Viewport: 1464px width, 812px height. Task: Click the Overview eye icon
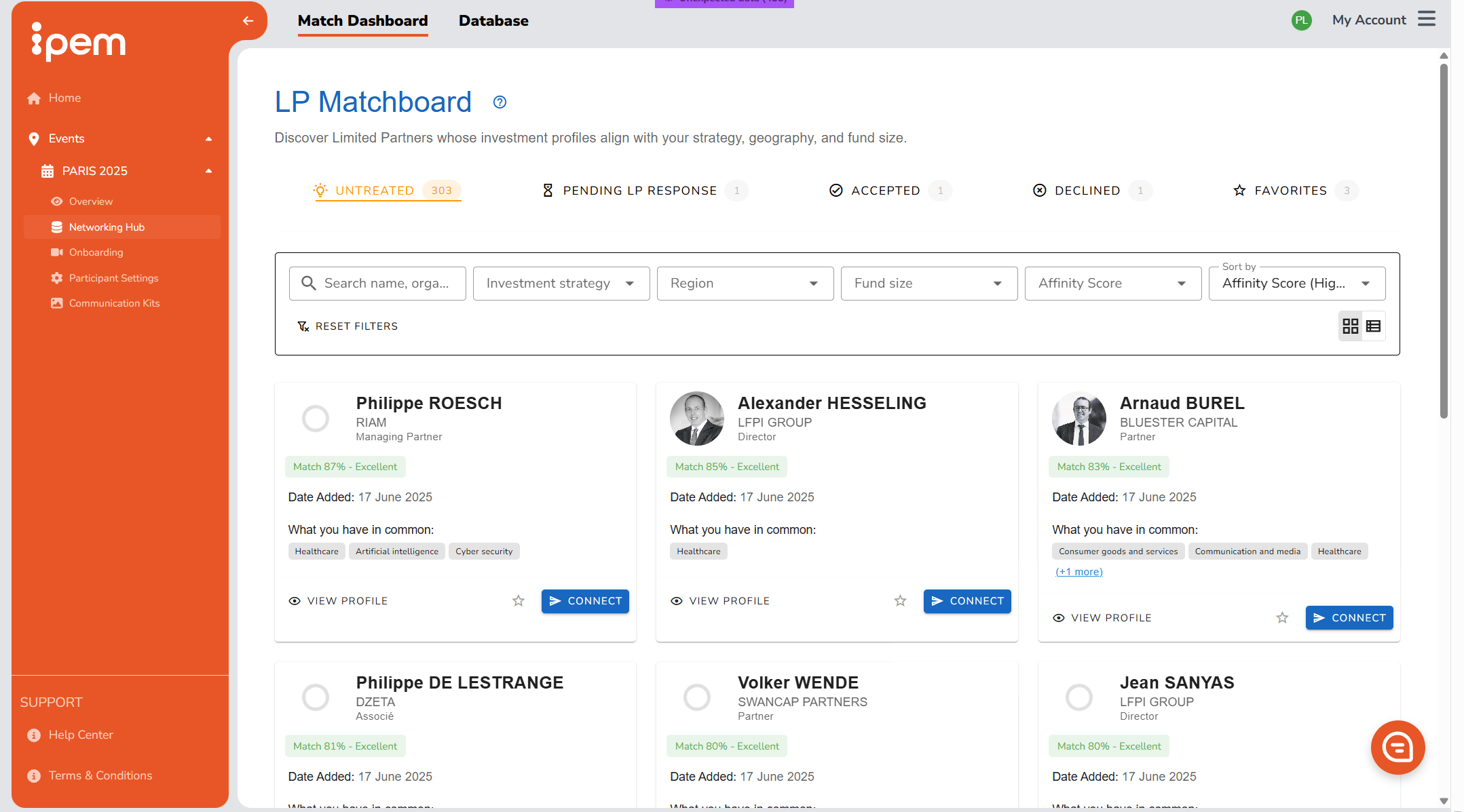(x=57, y=201)
